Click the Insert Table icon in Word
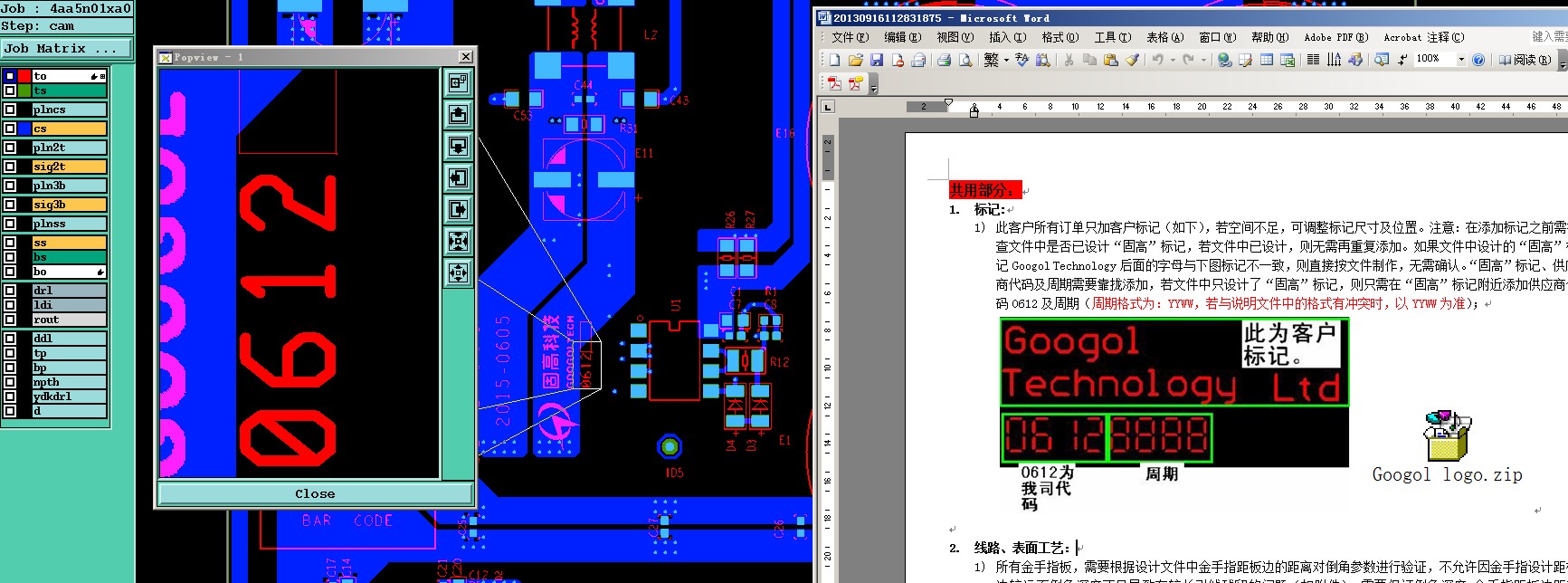The image size is (1568, 583). pos(1267,60)
